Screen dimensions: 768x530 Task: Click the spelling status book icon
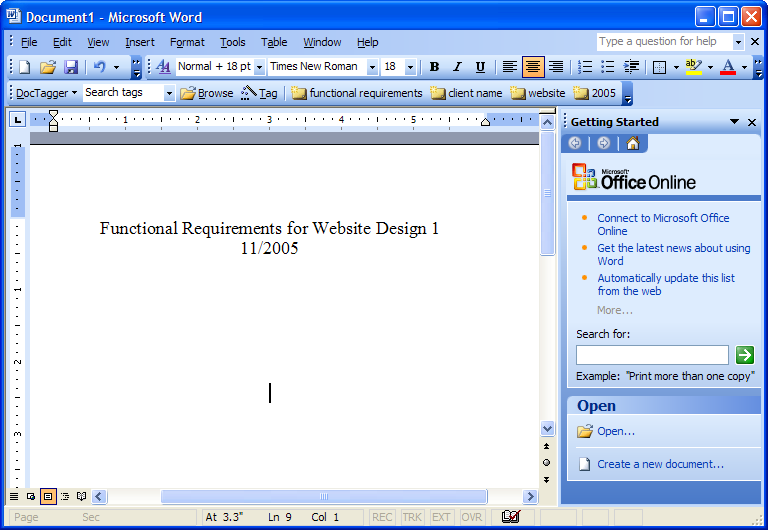tap(511, 517)
